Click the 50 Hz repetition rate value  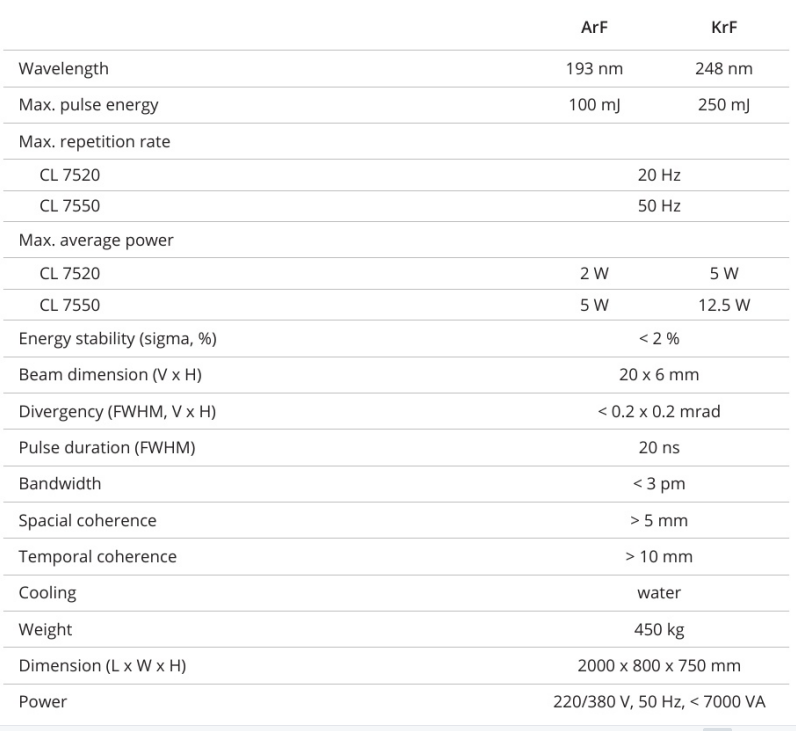pos(659,207)
